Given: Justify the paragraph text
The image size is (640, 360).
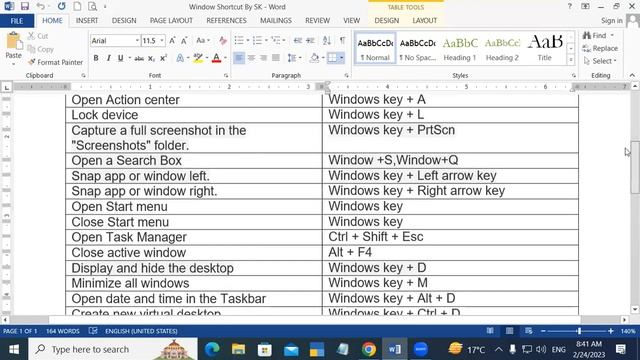Looking at the screenshot, I should [276, 58].
